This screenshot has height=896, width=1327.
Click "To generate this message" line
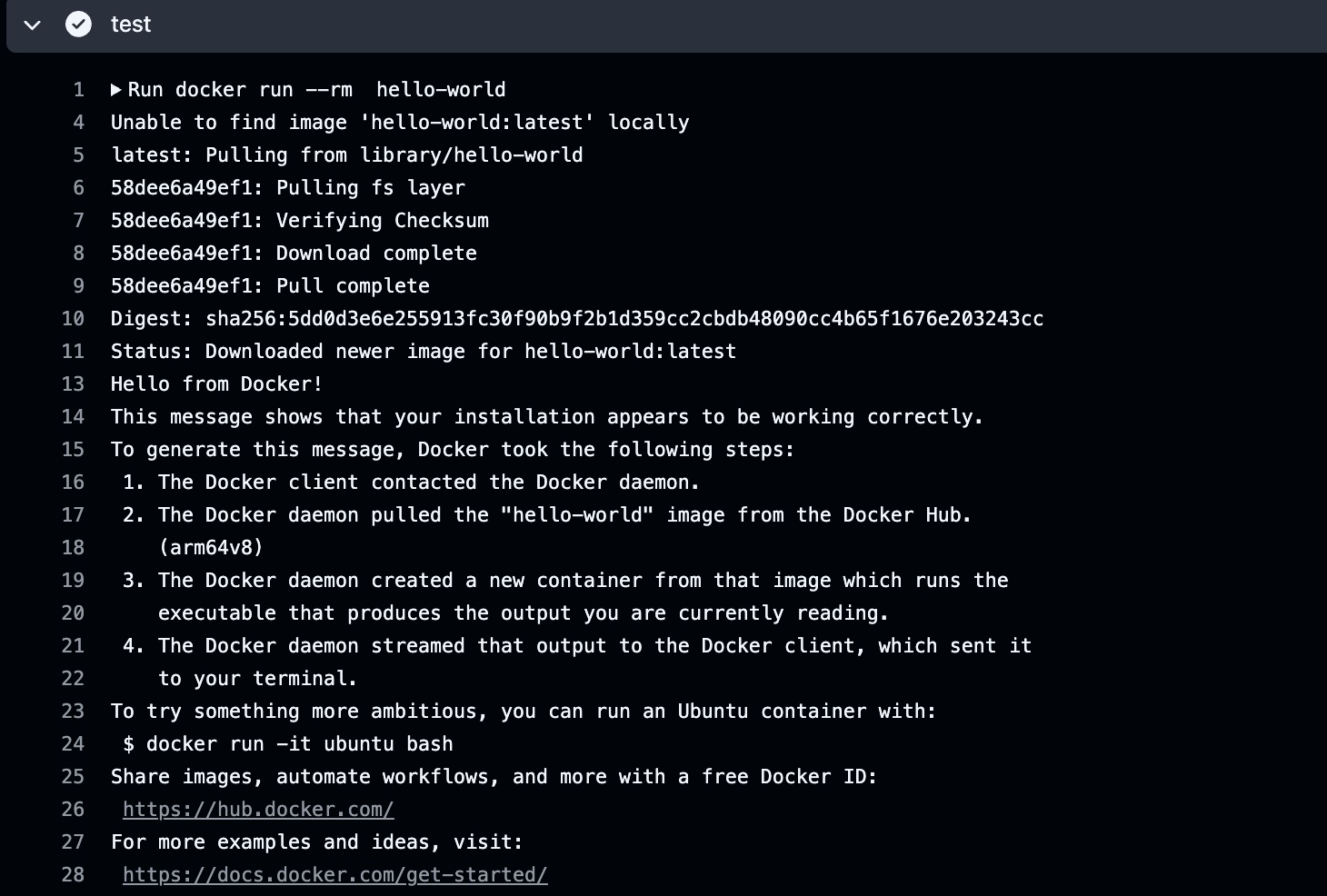[x=453, y=450]
